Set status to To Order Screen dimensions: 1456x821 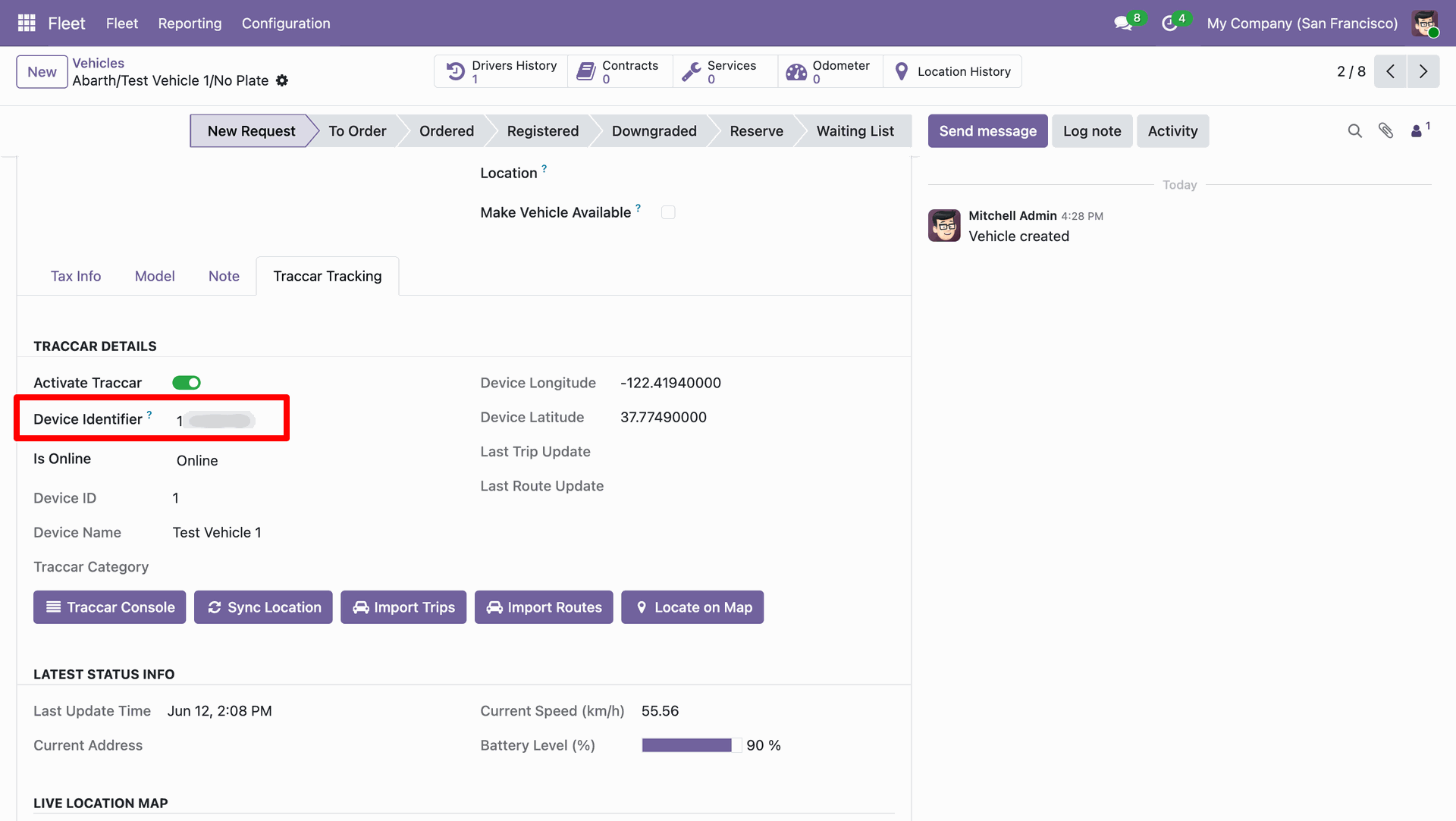coord(357,131)
